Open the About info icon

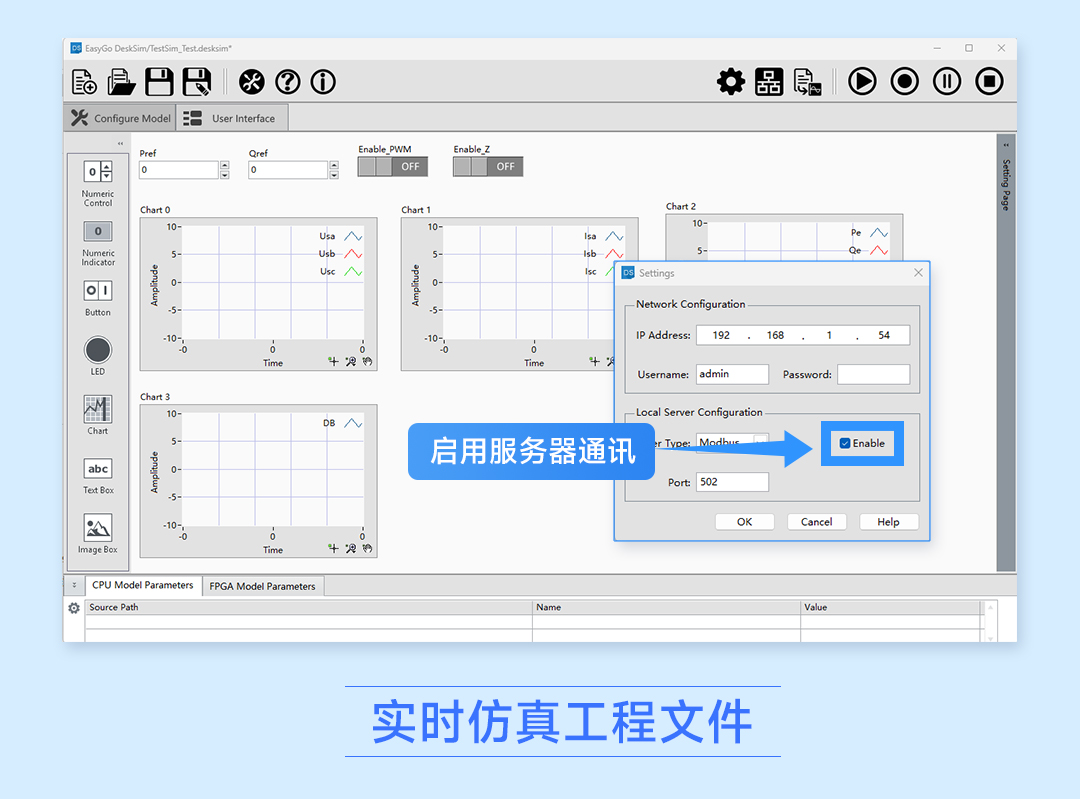pos(323,82)
